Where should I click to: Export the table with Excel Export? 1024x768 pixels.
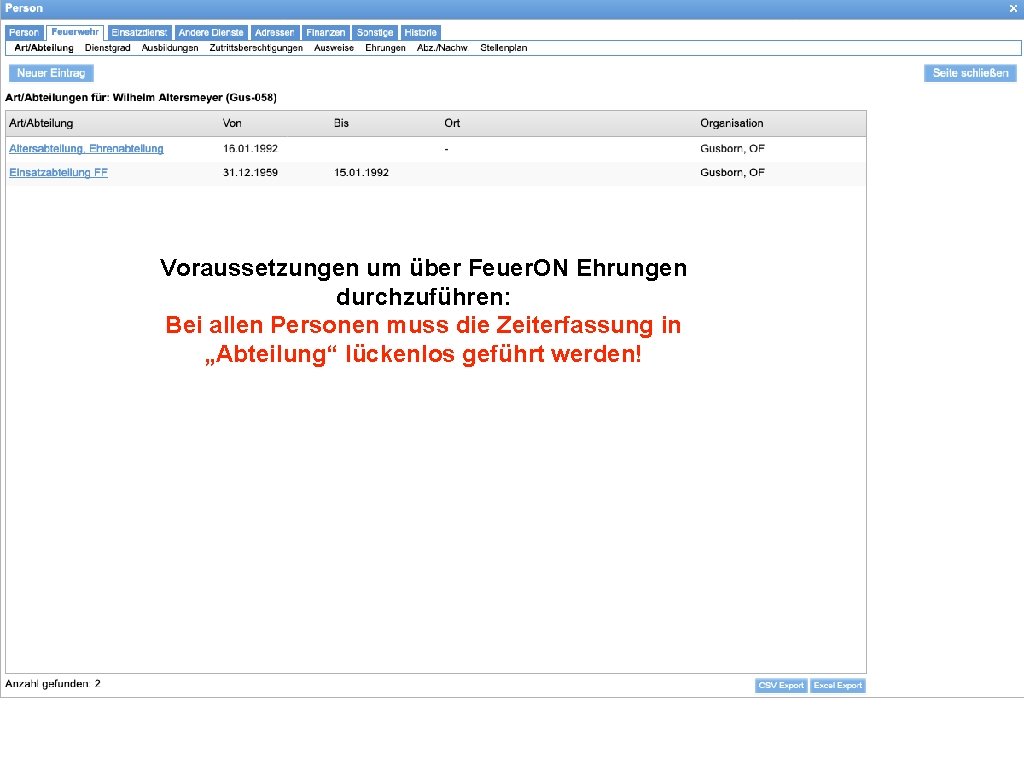(x=838, y=685)
